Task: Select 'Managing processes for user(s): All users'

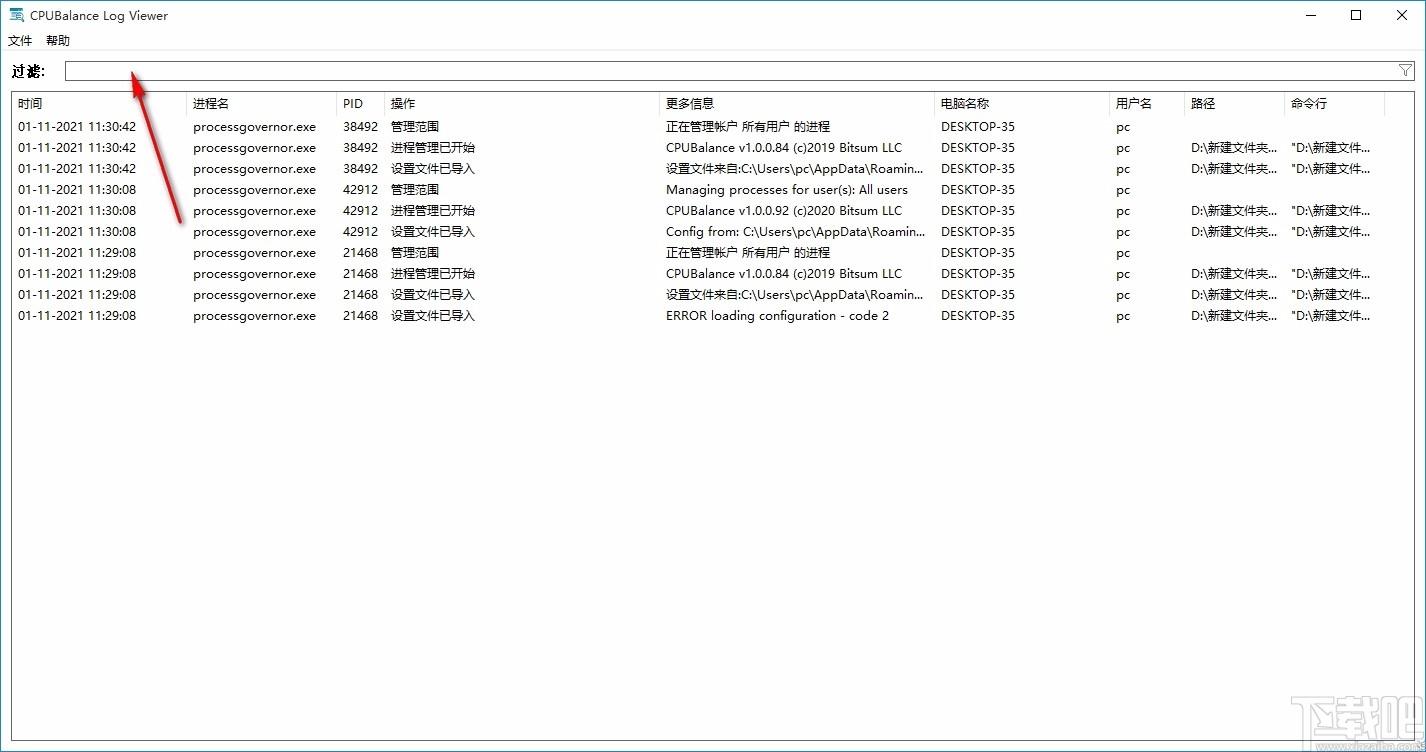Action: [x=787, y=190]
